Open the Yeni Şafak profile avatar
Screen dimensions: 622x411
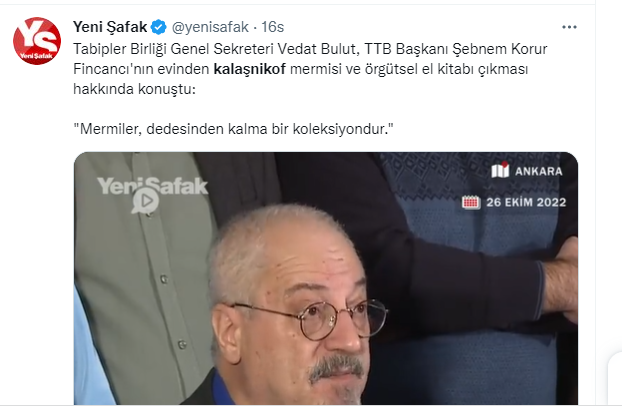[37, 41]
